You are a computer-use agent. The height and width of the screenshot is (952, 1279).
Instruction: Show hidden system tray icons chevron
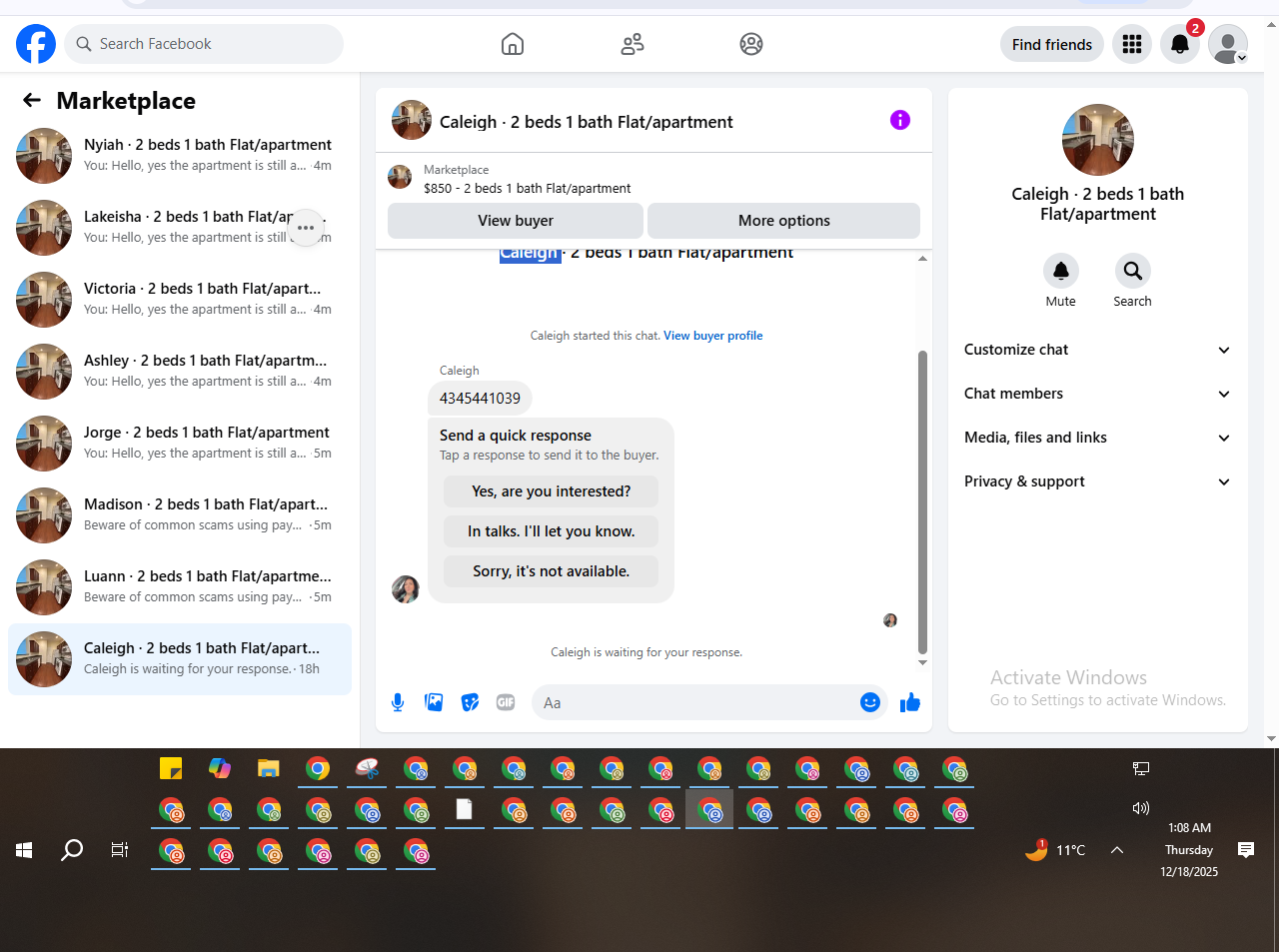pos(1117,850)
